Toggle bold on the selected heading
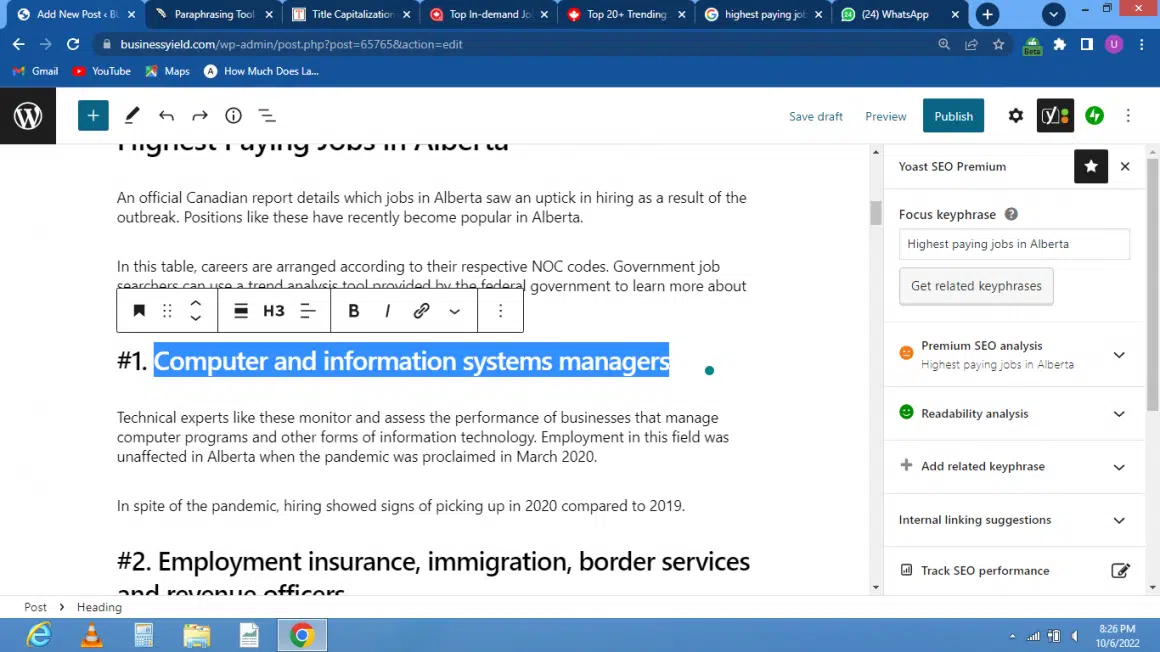The image size is (1160, 652). [x=353, y=311]
